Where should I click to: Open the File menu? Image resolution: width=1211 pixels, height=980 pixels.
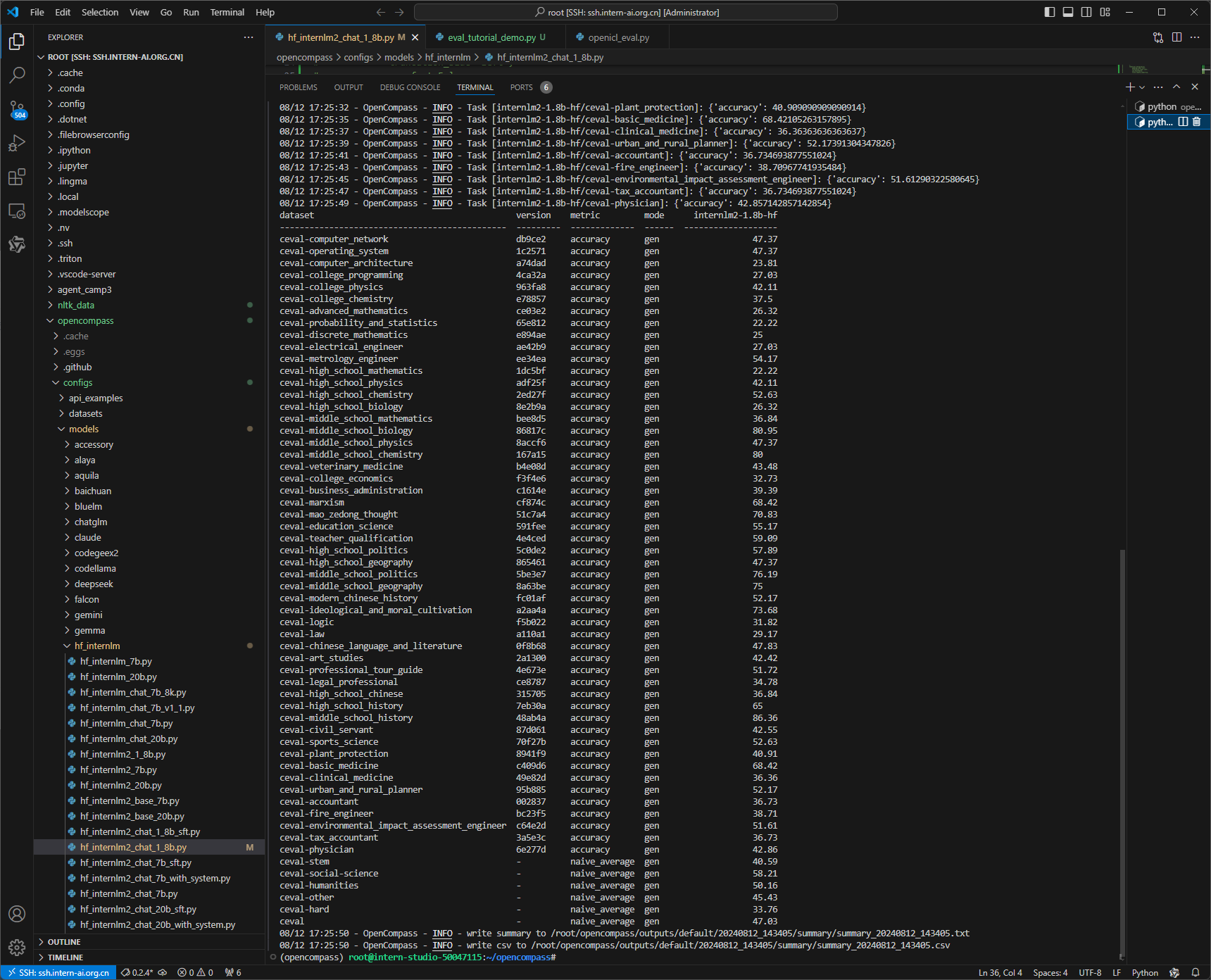[x=37, y=12]
